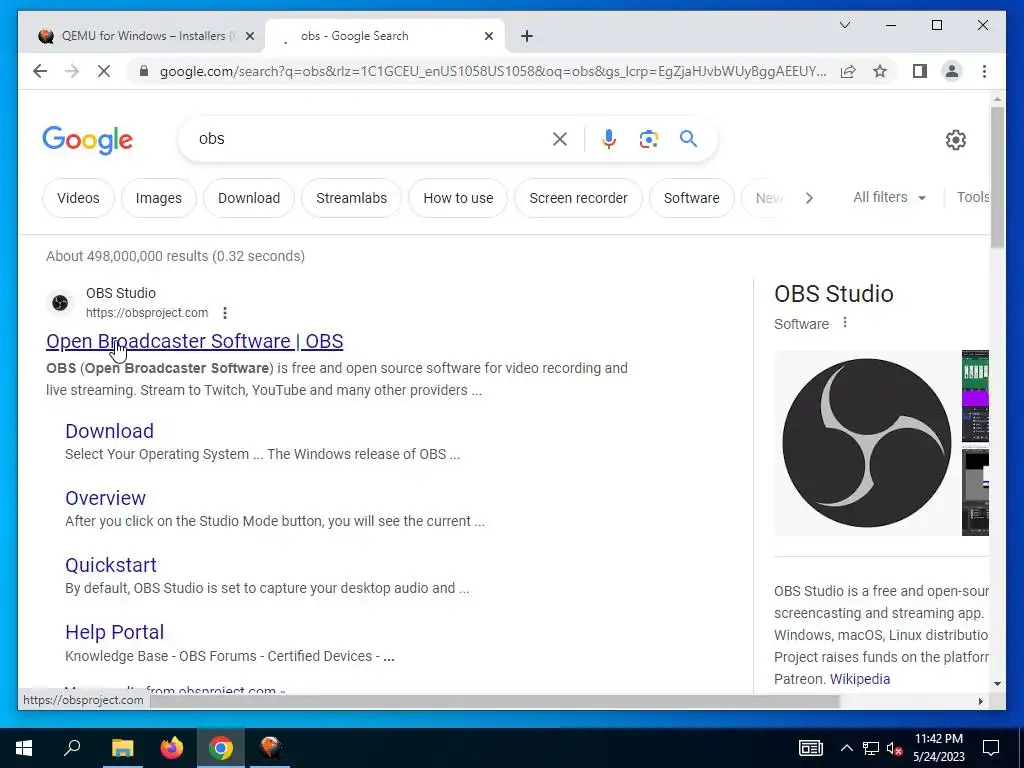Close the obs Google Search tab
Viewport: 1024px width, 768px height.
pos(488,36)
